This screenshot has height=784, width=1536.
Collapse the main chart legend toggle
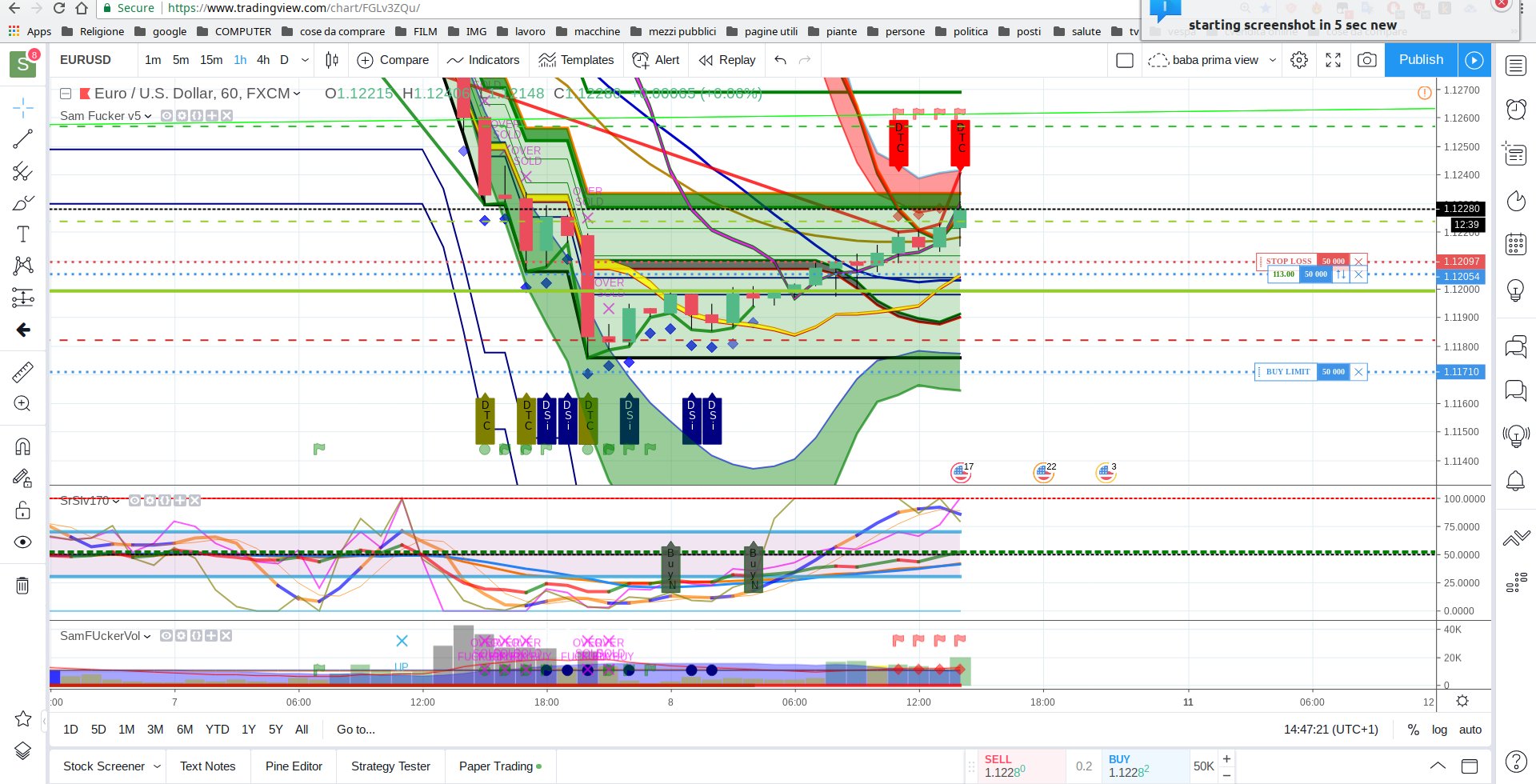(66, 94)
